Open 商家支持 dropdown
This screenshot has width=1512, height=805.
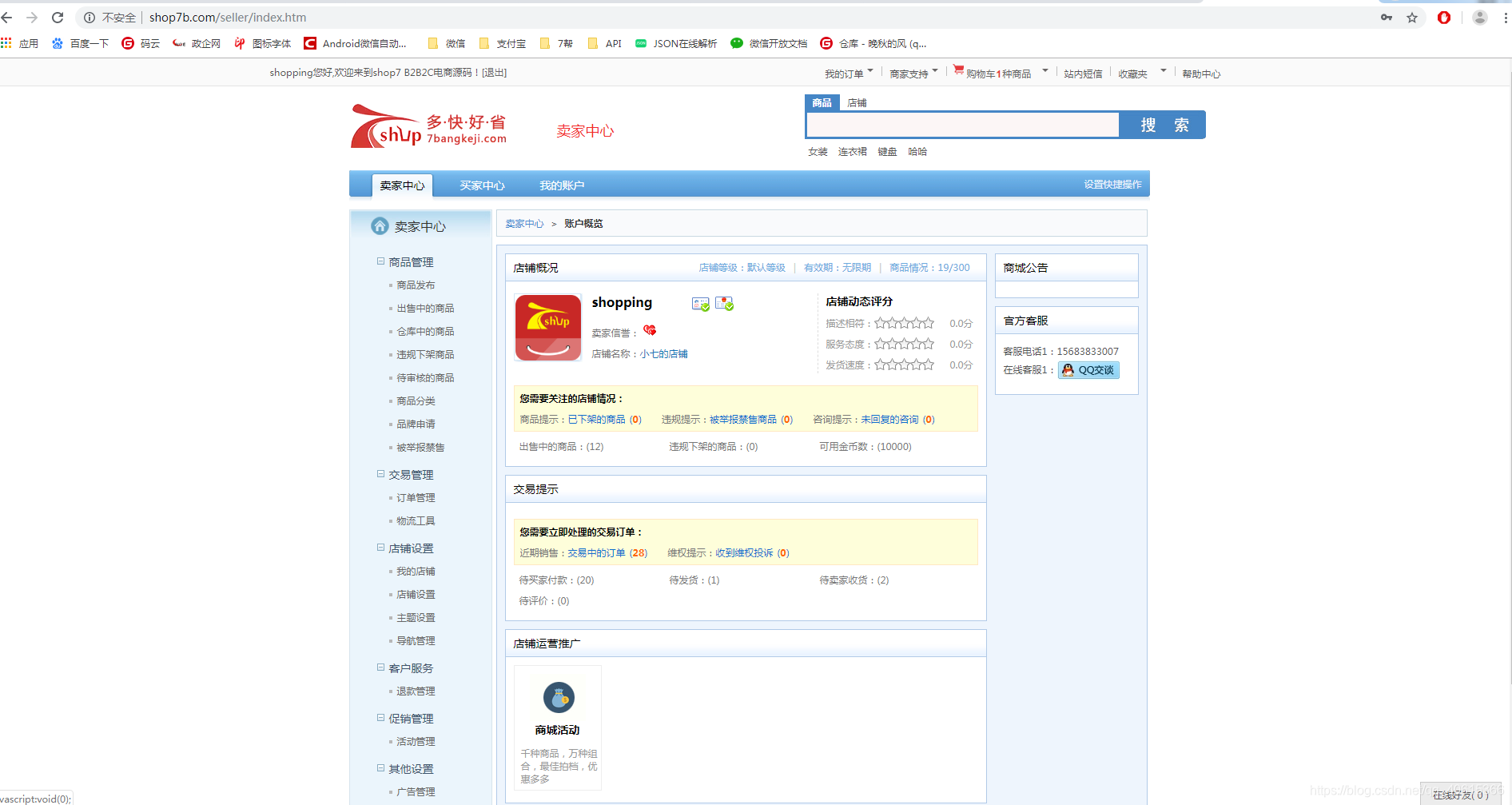tap(913, 74)
